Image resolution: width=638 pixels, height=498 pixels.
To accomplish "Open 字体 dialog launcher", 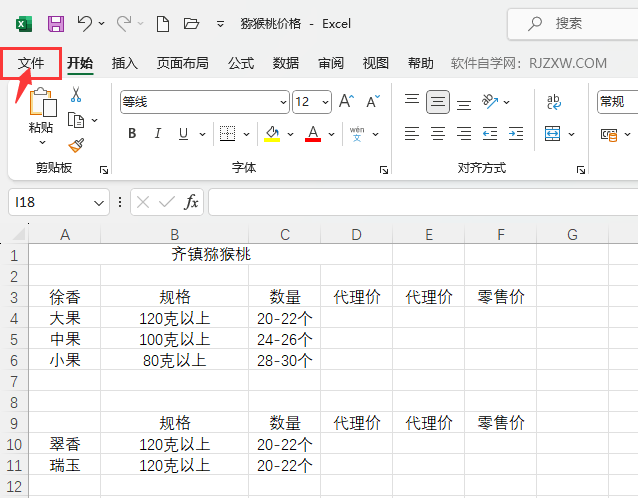I will pyautogui.click(x=384, y=170).
